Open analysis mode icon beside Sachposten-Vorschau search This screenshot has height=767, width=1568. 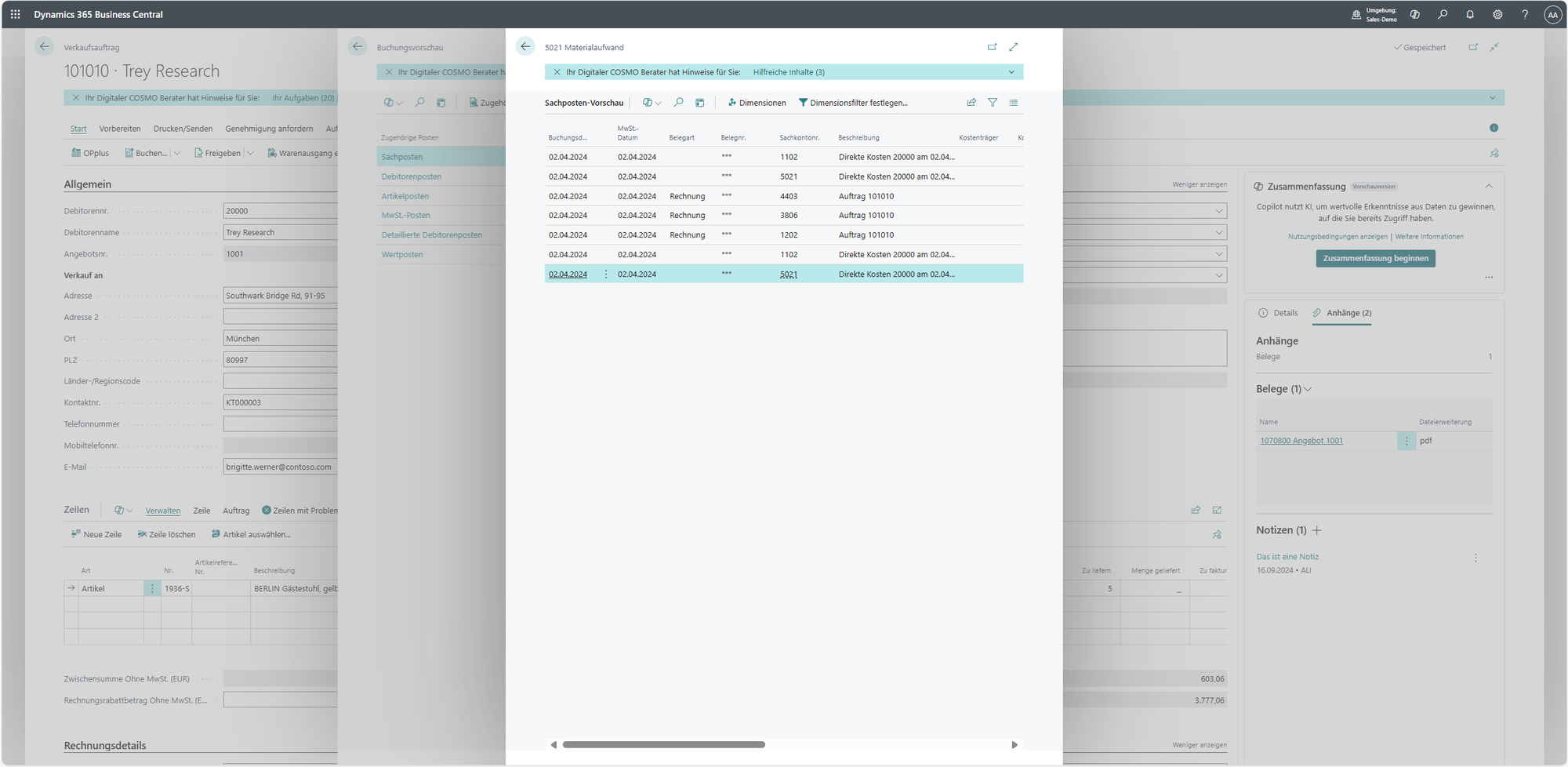[699, 103]
